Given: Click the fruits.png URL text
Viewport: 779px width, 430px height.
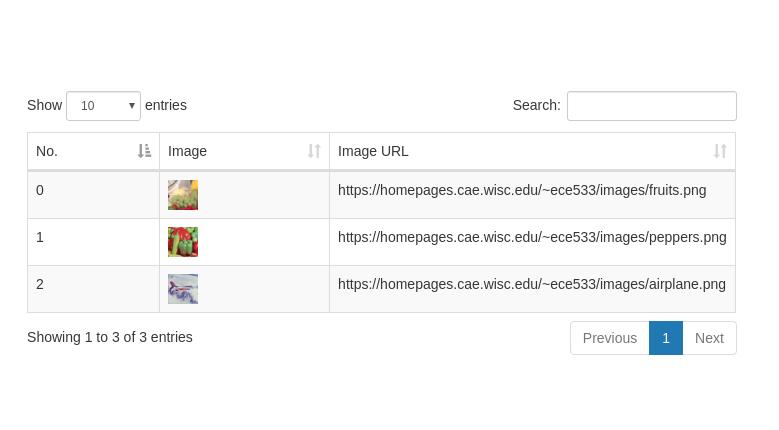Looking at the screenshot, I should pyautogui.click(x=522, y=190).
